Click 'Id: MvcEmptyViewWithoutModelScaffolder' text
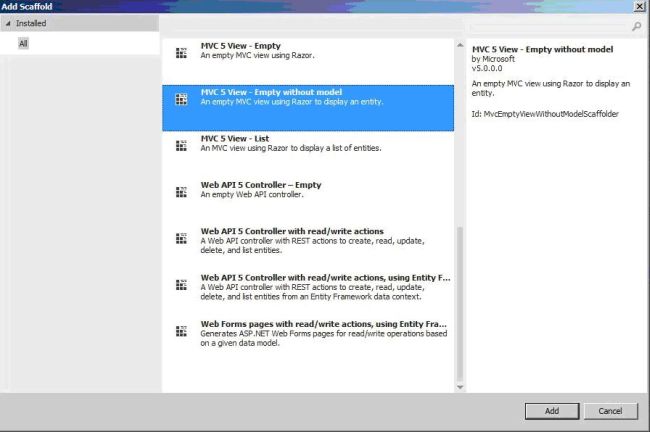This screenshot has height=432, width=650. [x=545, y=114]
